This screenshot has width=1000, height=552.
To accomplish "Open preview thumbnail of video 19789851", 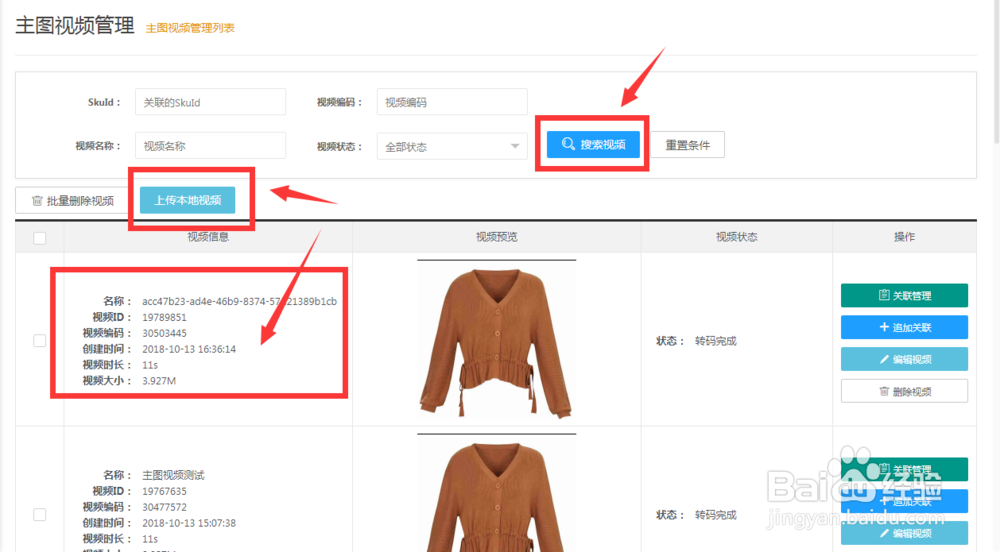I will 496,340.
